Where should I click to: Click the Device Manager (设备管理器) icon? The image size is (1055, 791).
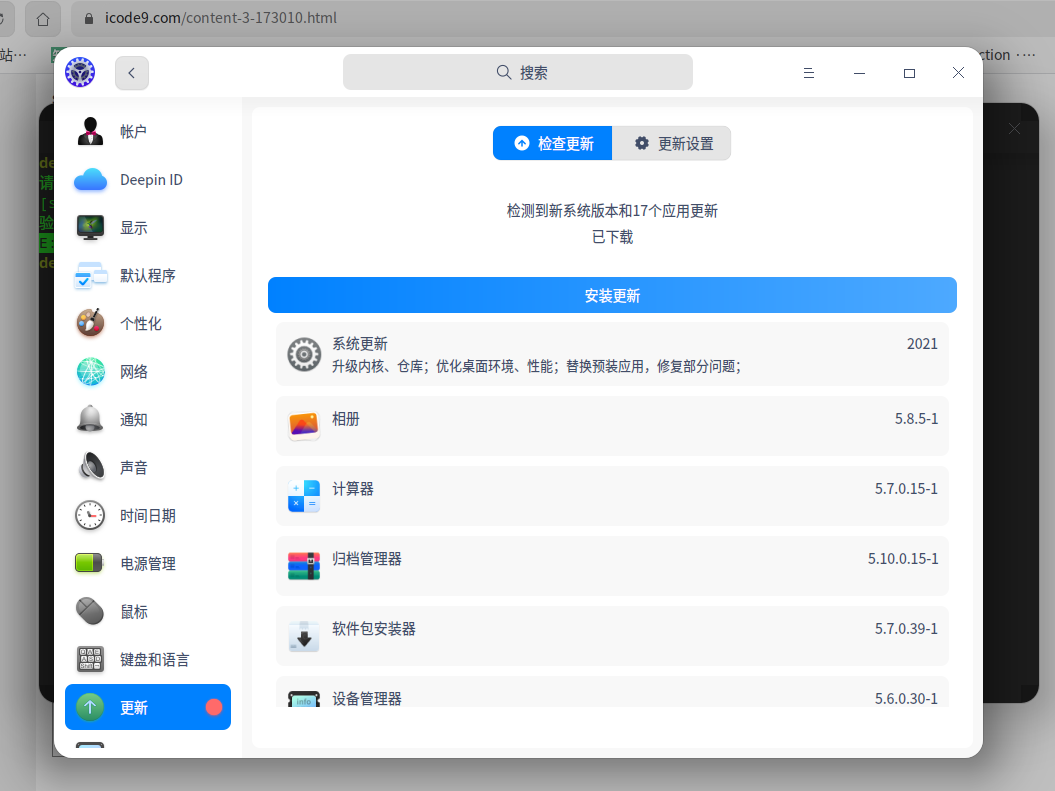304,700
